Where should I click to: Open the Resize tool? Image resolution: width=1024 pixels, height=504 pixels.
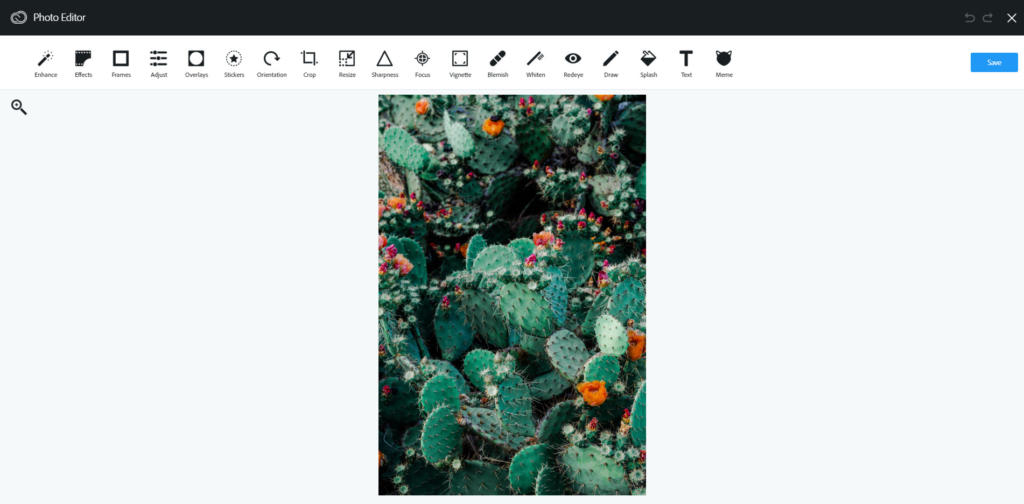[x=347, y=64]
